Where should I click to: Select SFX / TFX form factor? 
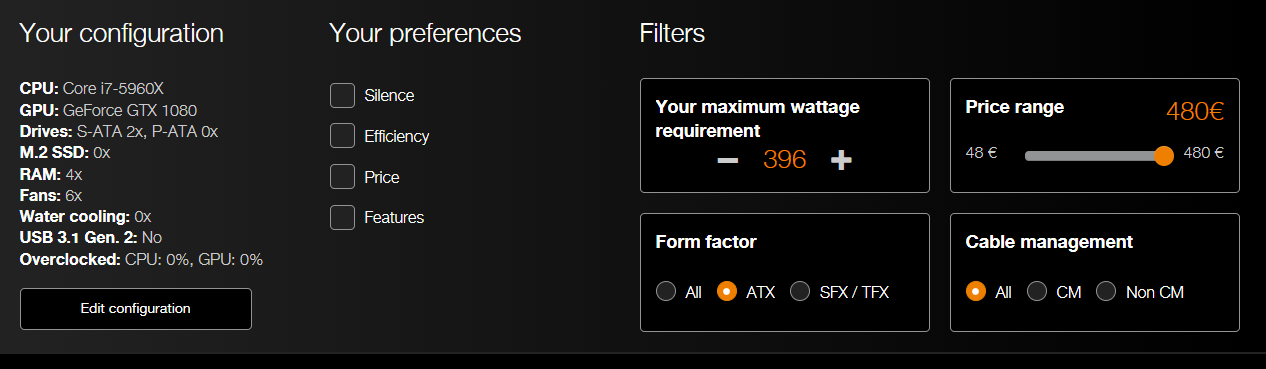(x=800, y=292)
